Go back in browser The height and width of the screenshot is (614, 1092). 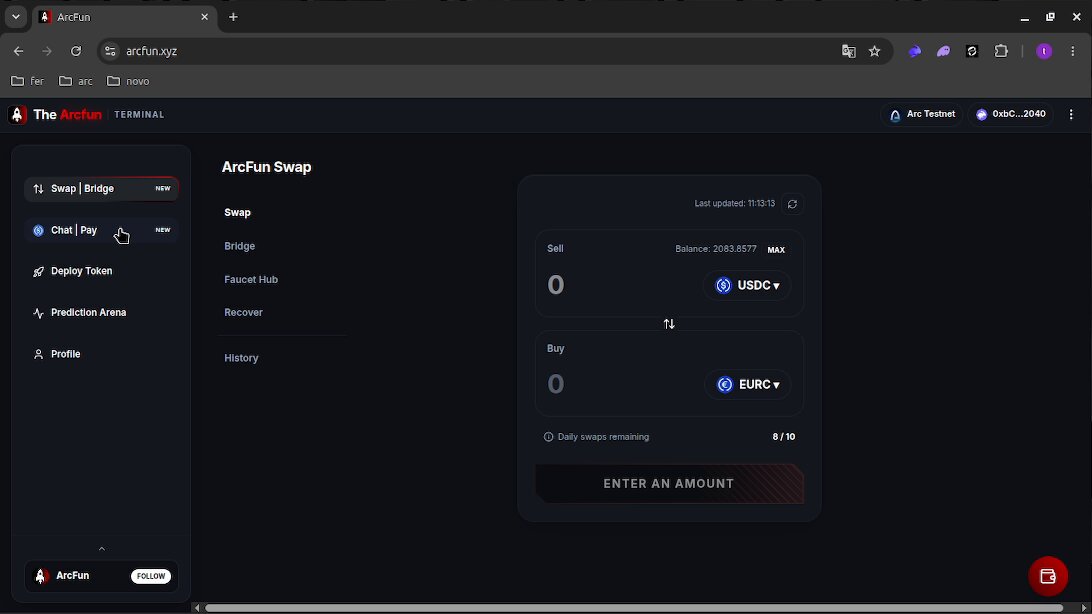click(x=18, y=52)
